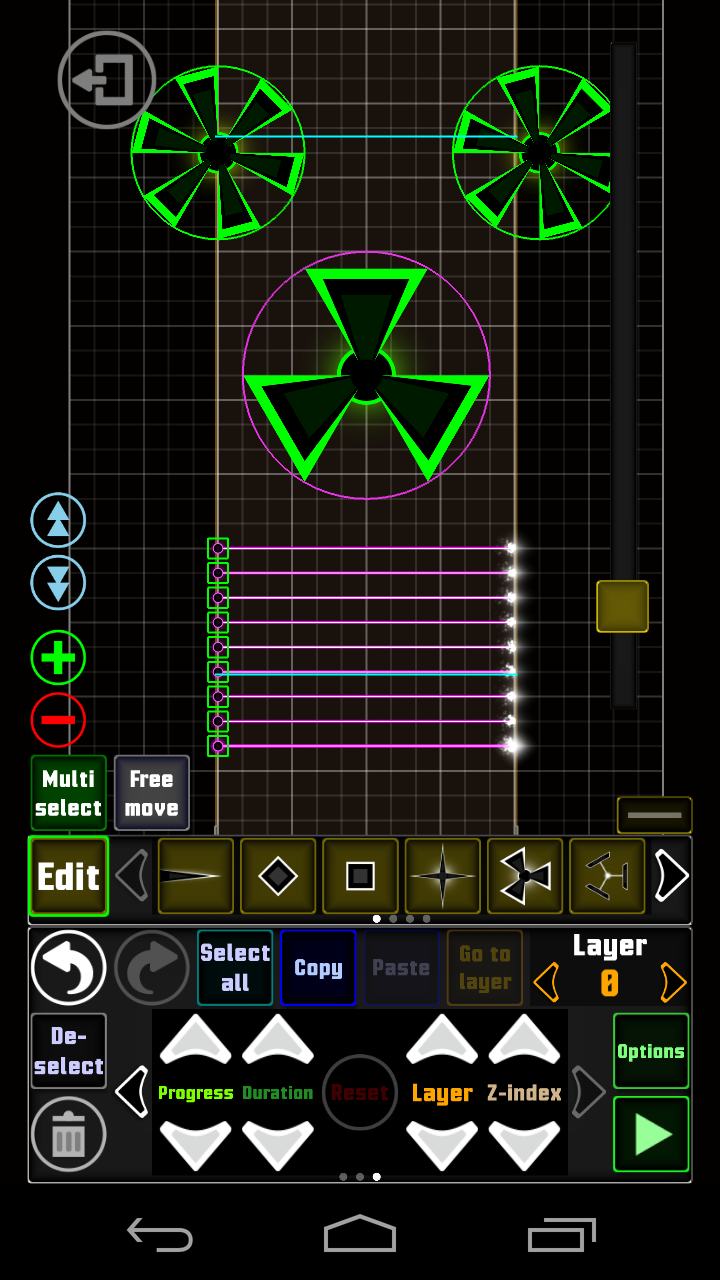This screenshot has width=720, height=1280.
Task: Pick the square shape object
Action: [360, 877]
